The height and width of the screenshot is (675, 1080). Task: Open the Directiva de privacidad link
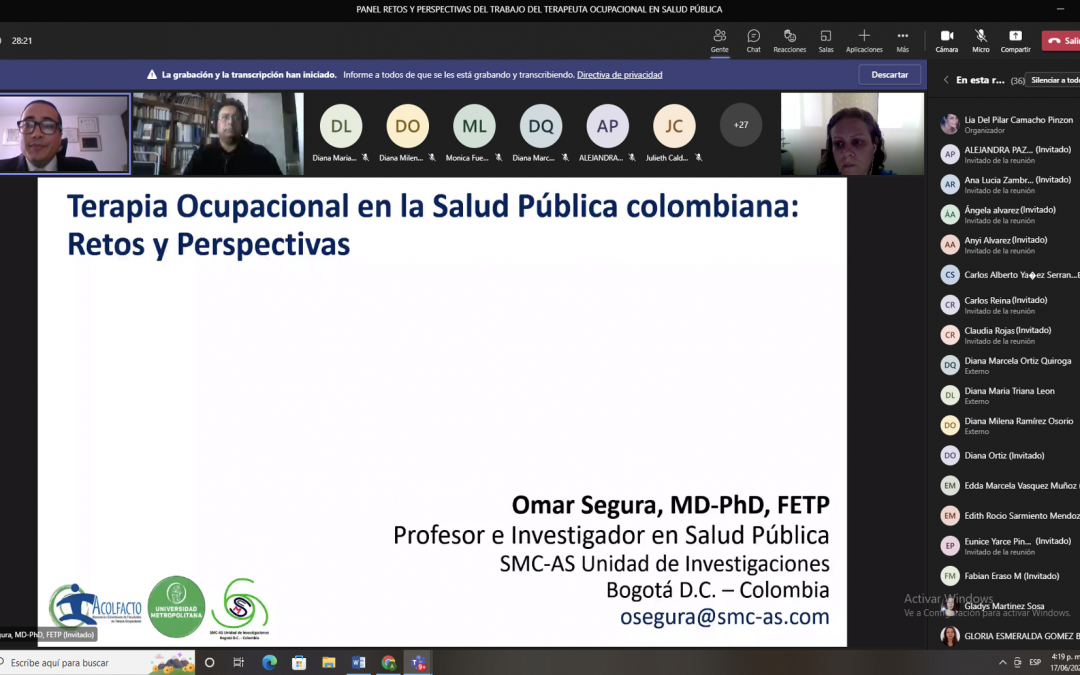pyautogui.click(x=619, y=75)
